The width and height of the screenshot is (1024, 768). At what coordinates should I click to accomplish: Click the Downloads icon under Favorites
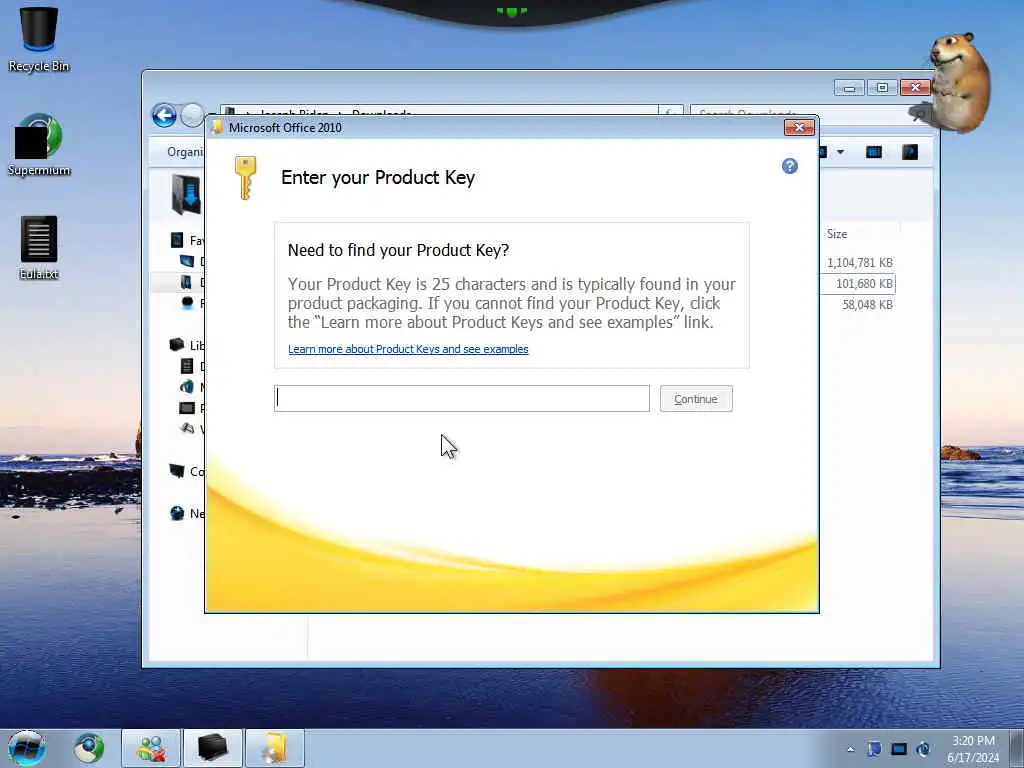tap(187, 282)
